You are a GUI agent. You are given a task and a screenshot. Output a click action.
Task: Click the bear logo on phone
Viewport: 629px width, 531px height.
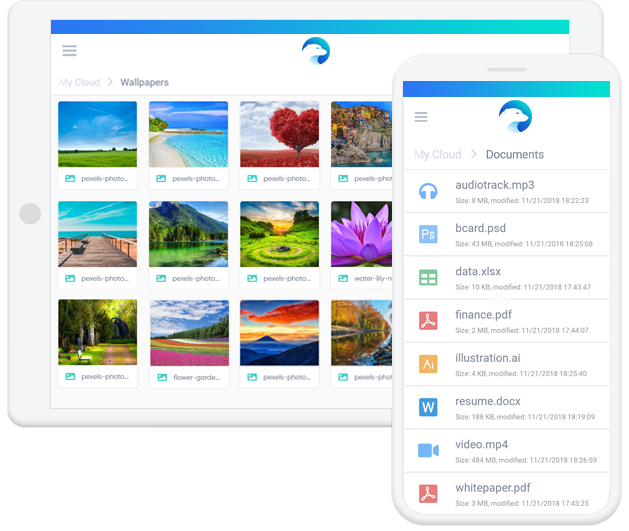point(515,116)
